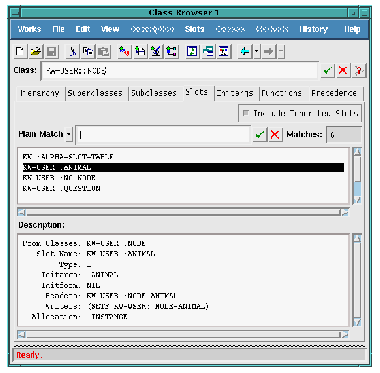This screenshot has width=380, height=373.
Task: Select the highlighted KW-USER::ANIMAL slot row
Action: click(x=183, y=167)
